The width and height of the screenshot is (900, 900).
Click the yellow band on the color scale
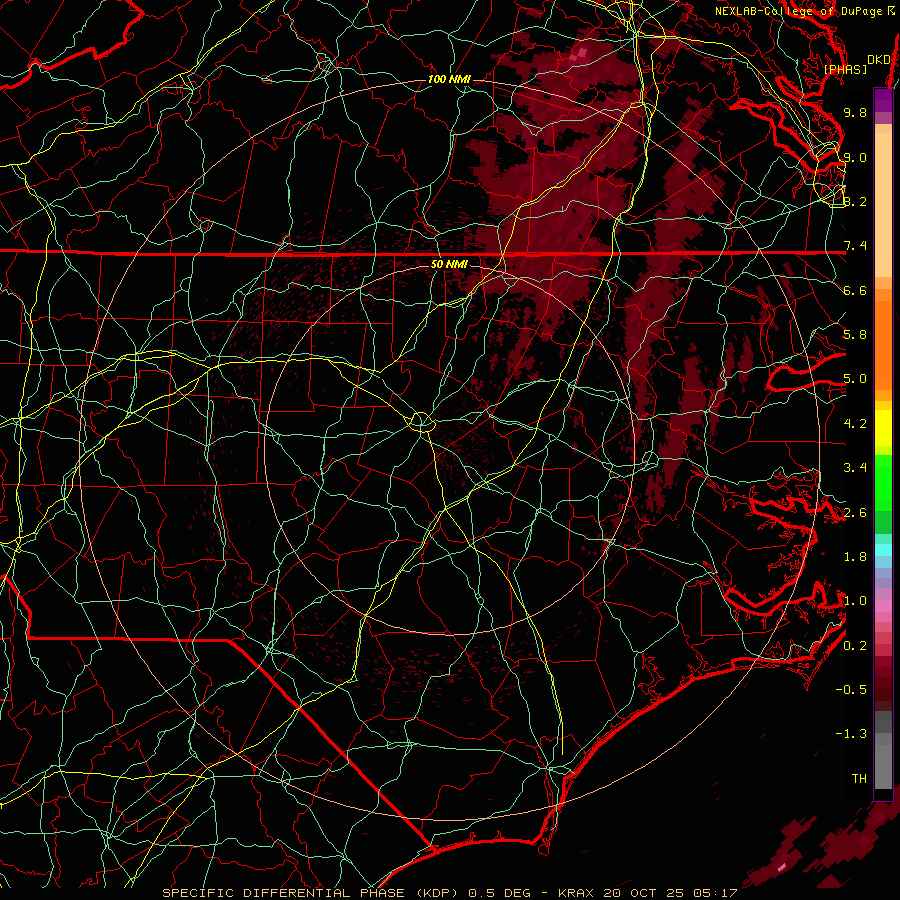point(883,428)
